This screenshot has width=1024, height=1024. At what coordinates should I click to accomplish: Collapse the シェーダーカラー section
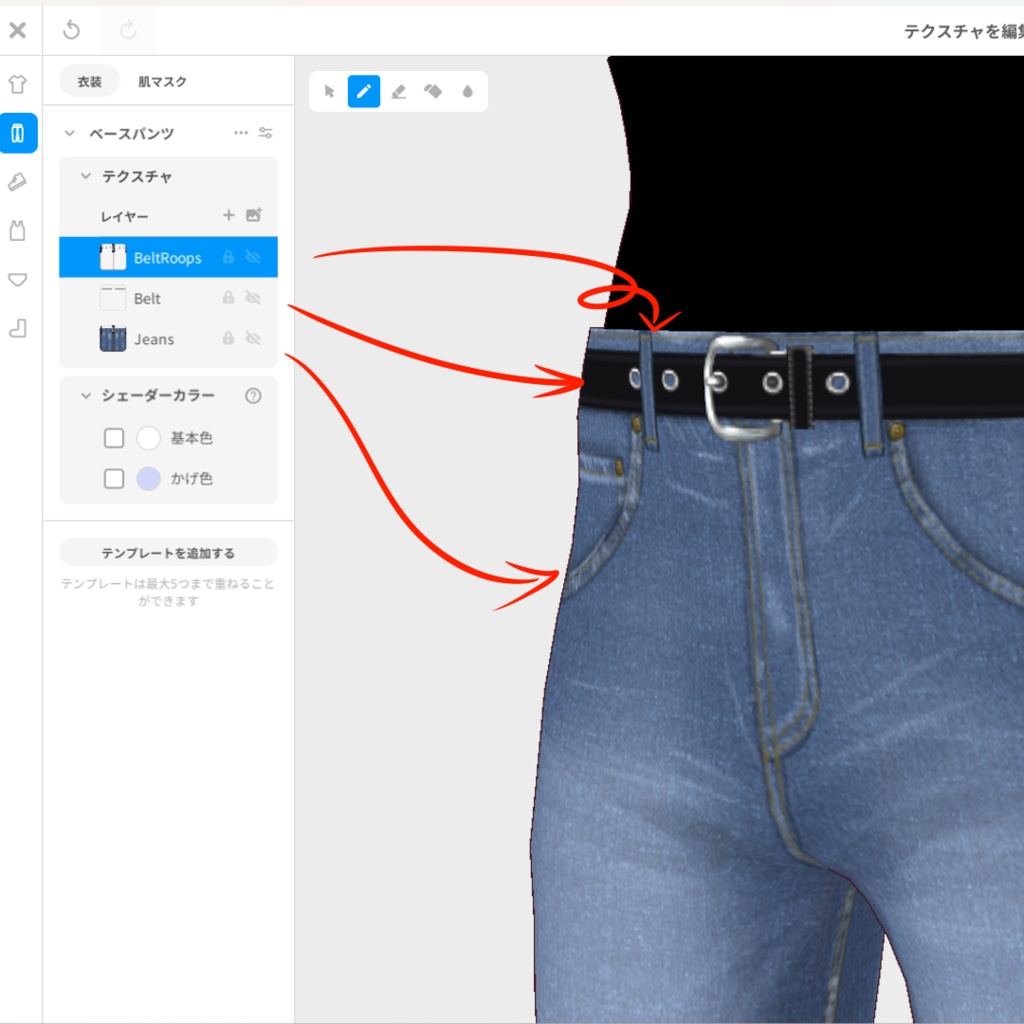pyautogui.click(x=86, y=395)
